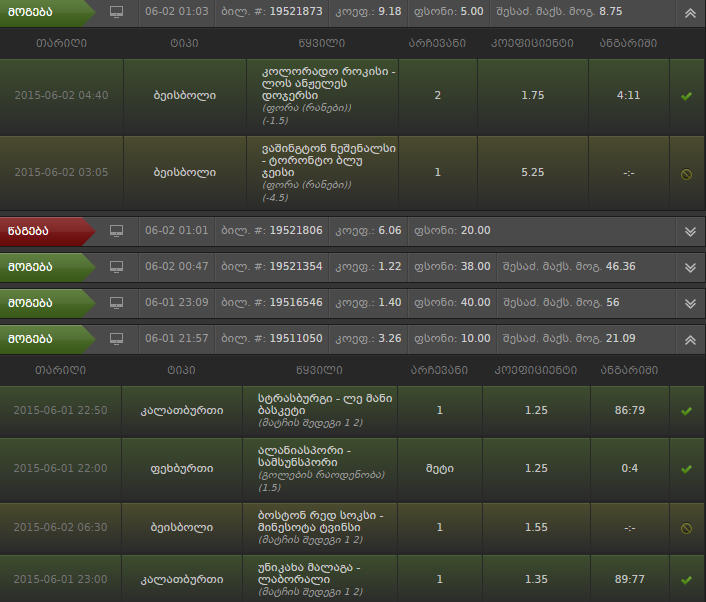Click timestamp 06-02 01:01

(177, 231)
